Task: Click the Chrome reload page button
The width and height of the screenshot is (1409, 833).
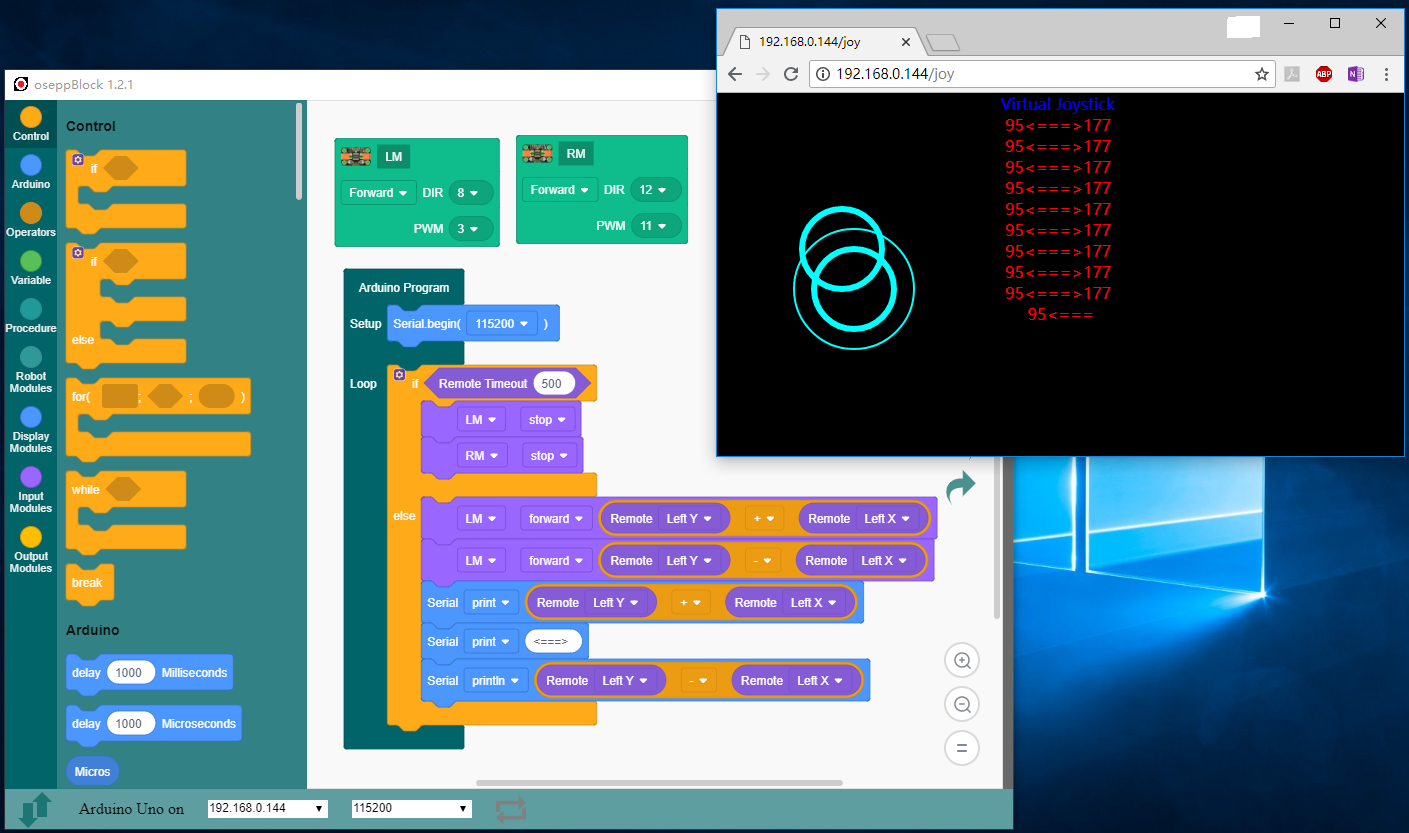Action: (790, 74)
